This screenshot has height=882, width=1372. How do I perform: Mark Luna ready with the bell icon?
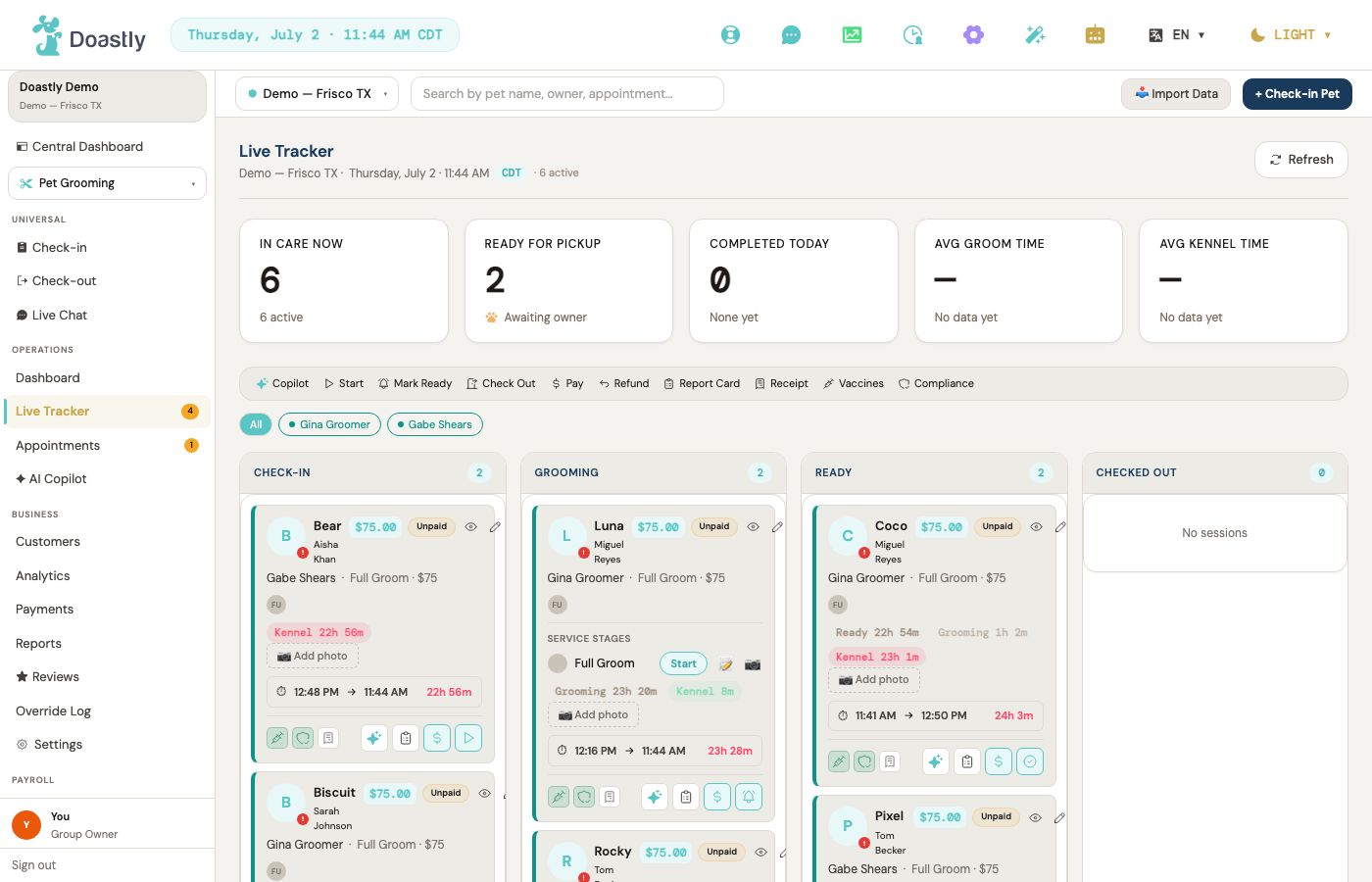(749, 797)
